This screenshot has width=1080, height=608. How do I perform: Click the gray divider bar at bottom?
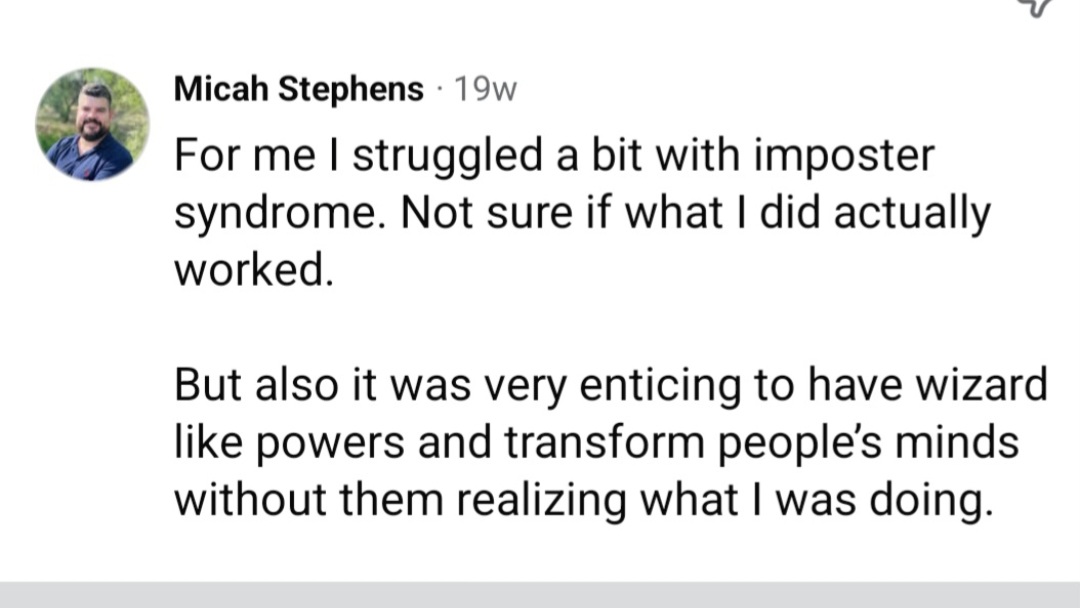(x=540, y=595)
